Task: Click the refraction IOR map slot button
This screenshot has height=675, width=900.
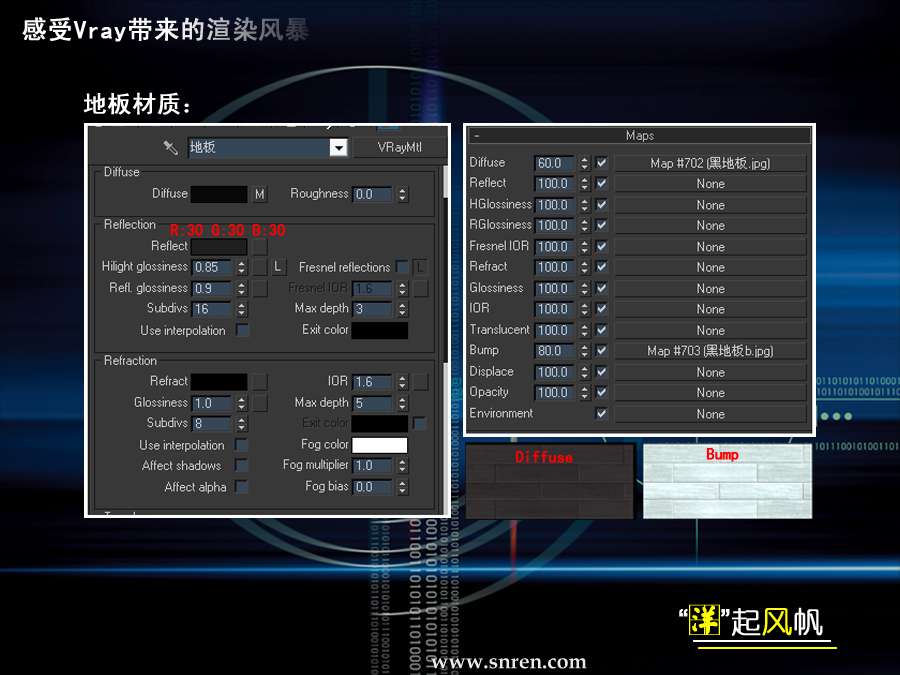Action: click(x=421, y=382)
